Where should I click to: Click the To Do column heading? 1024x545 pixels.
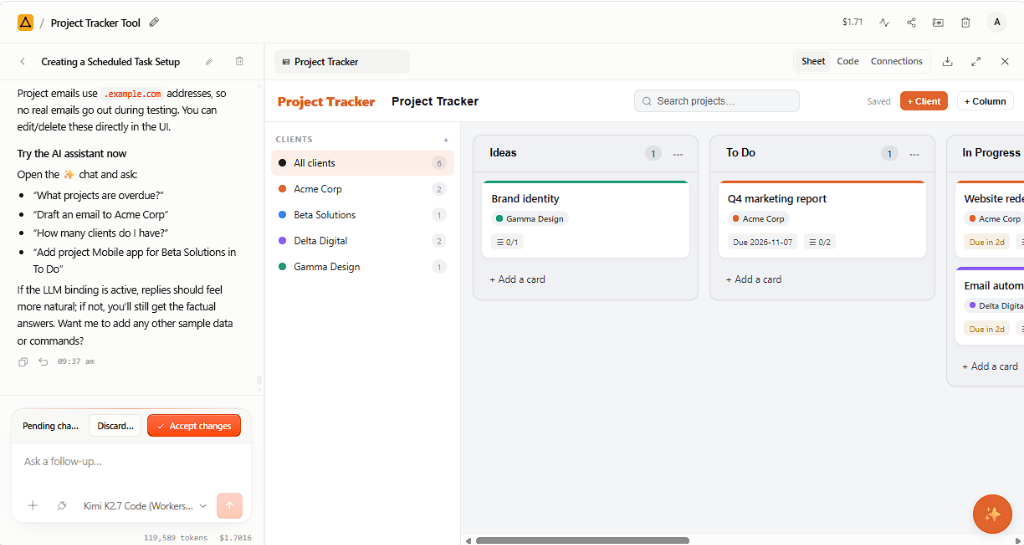(741, 153)
